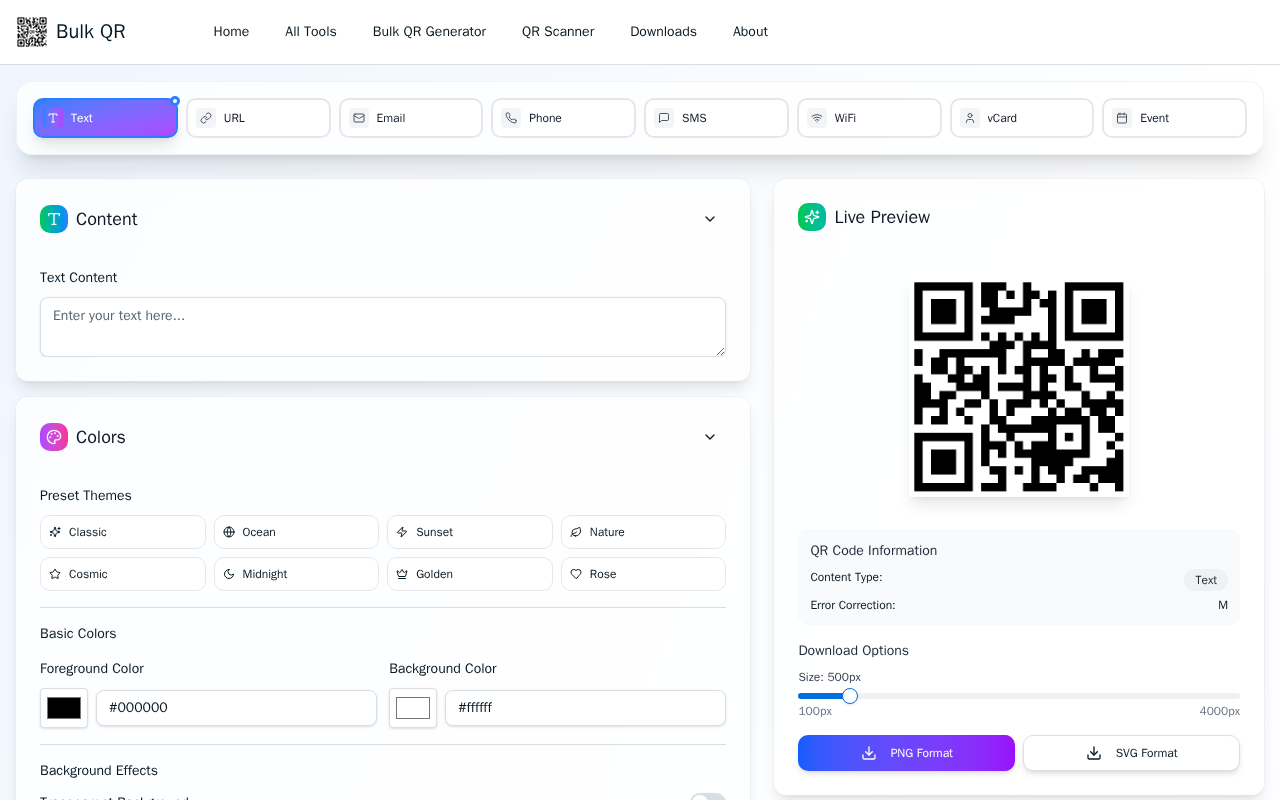This screenshot has height=800, width=1280.
Task: Apply the Ocean preset theme
Action: pyautogui.click(x=296, y=532)
